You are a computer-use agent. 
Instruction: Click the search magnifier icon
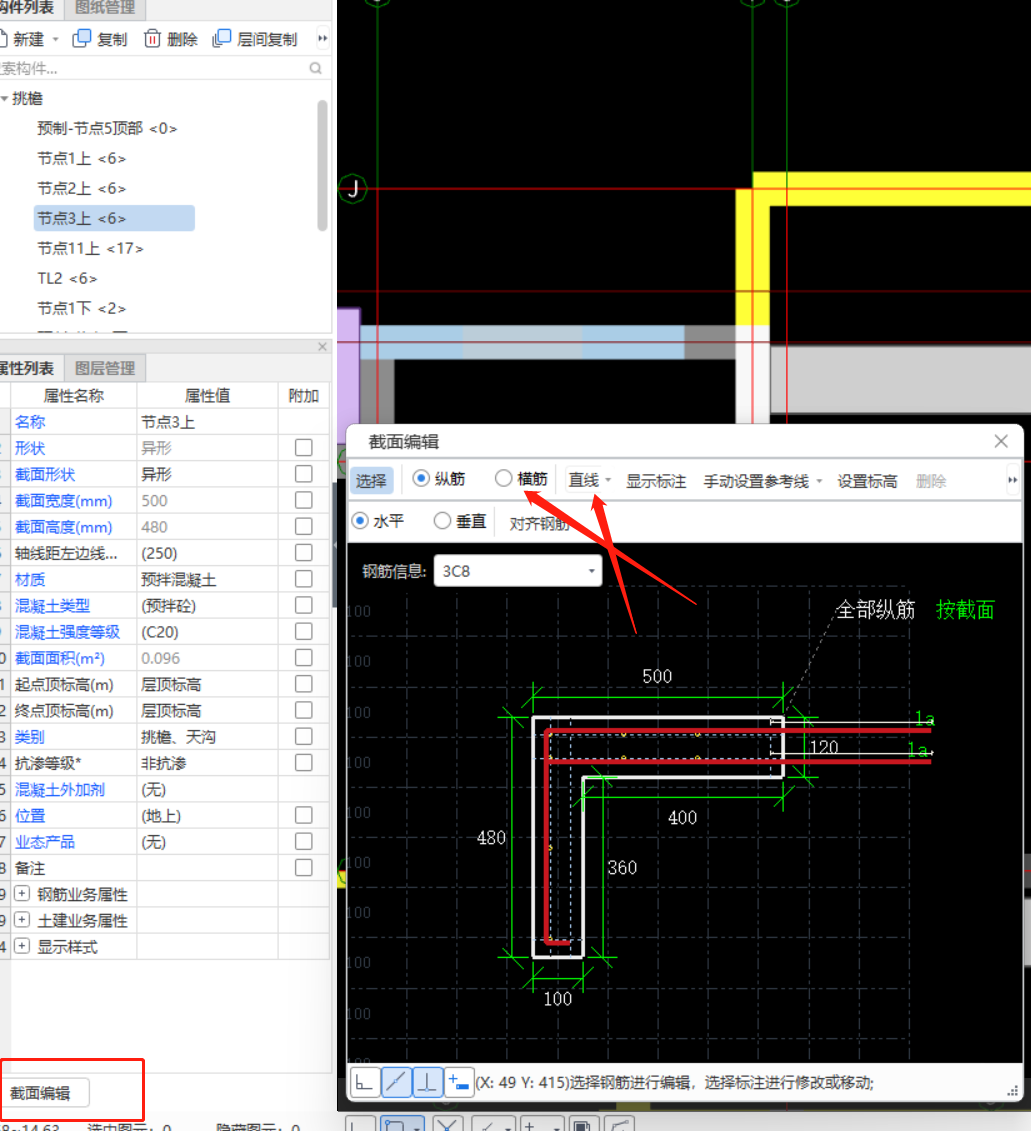[x=315, y=68]
